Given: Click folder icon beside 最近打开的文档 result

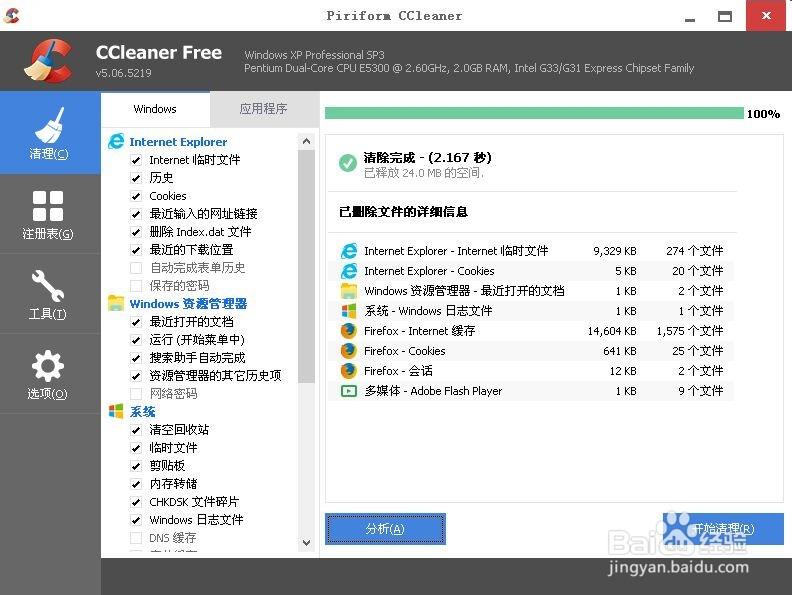Looking at the screenshot, I should [x=349, y=290].
